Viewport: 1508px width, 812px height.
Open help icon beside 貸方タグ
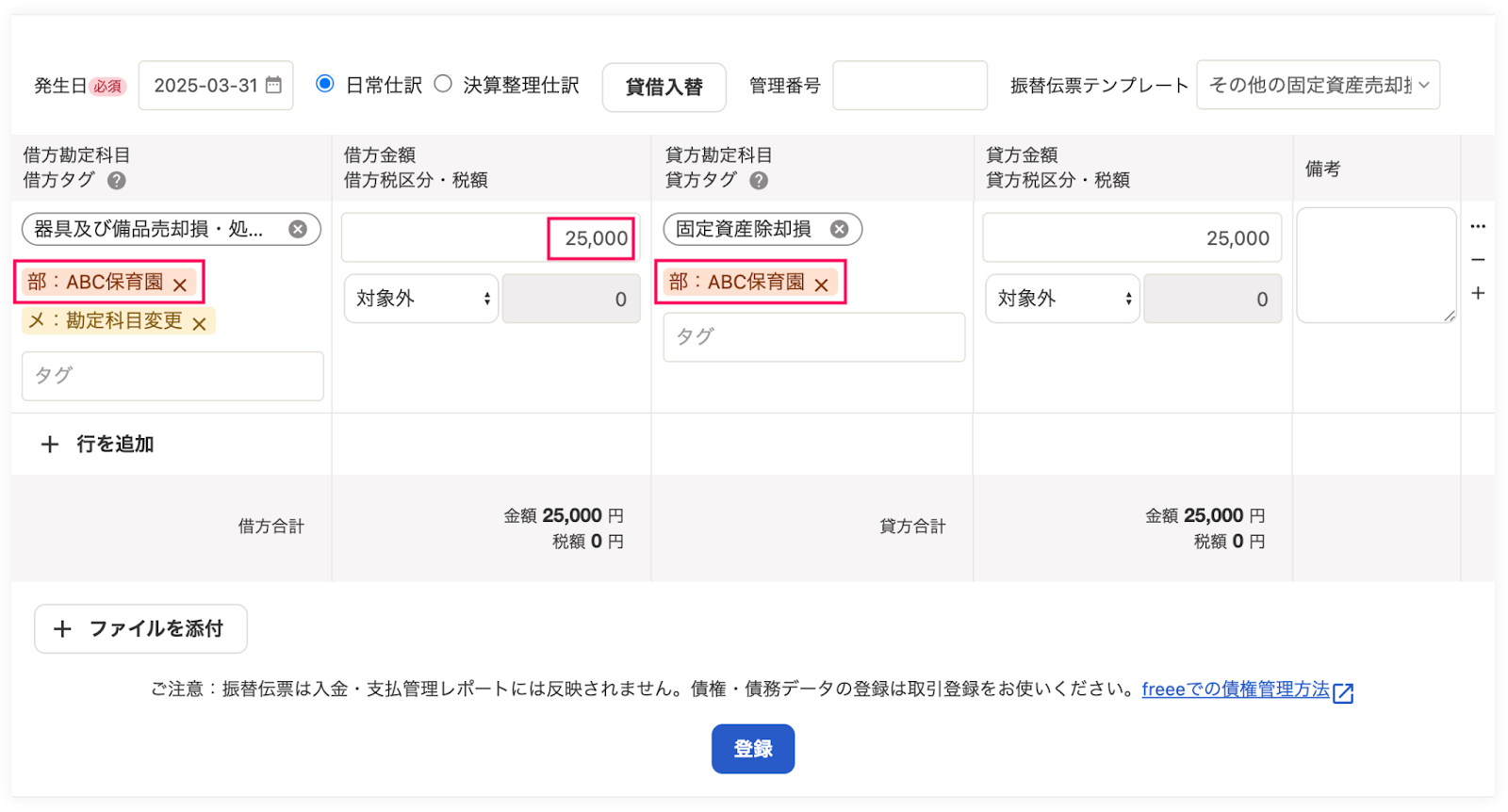759,180
